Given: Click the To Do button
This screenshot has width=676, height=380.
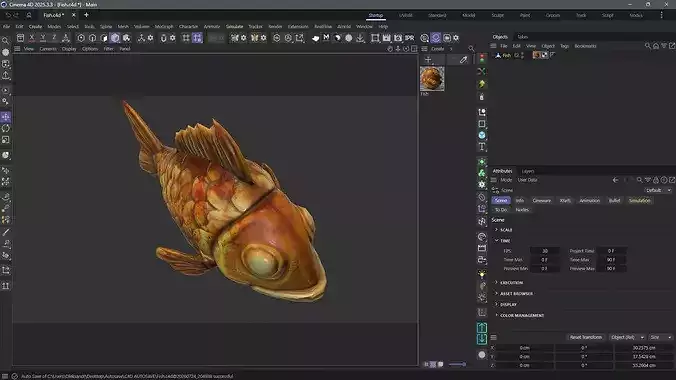Looking at the screenshot, I should [x=501, y=210].
